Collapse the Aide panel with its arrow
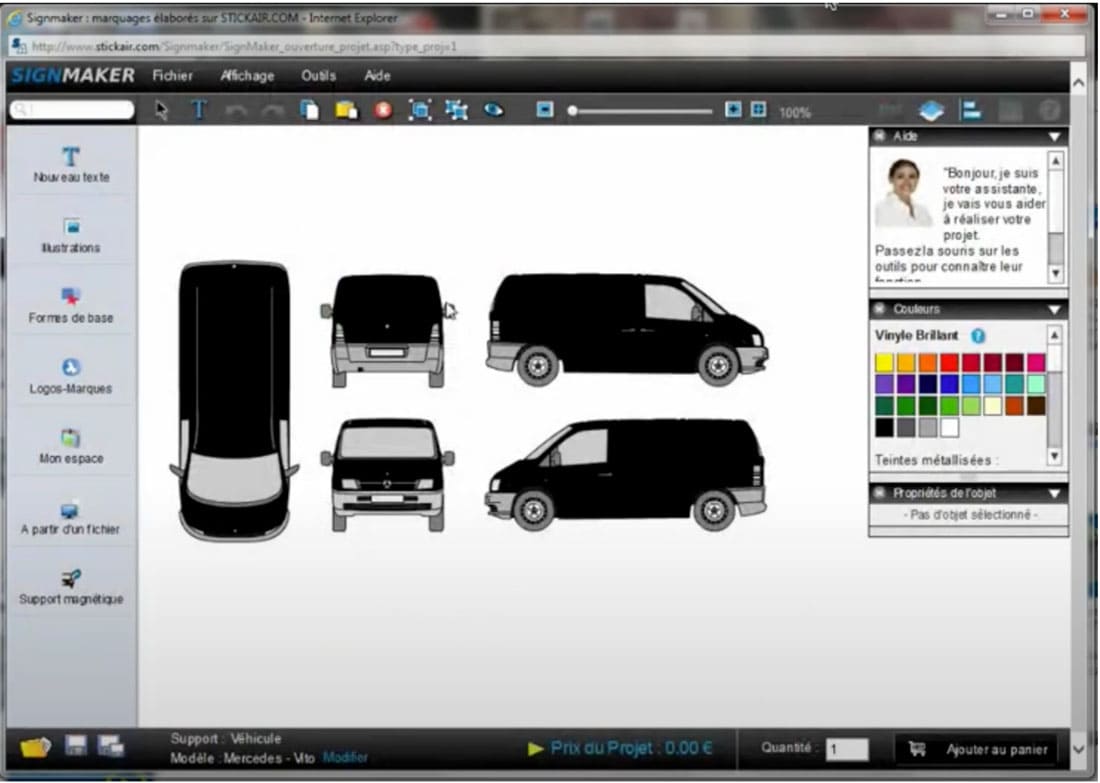Image resolution: width=1100 pixels, height=783 pixels. (1054, 137)
